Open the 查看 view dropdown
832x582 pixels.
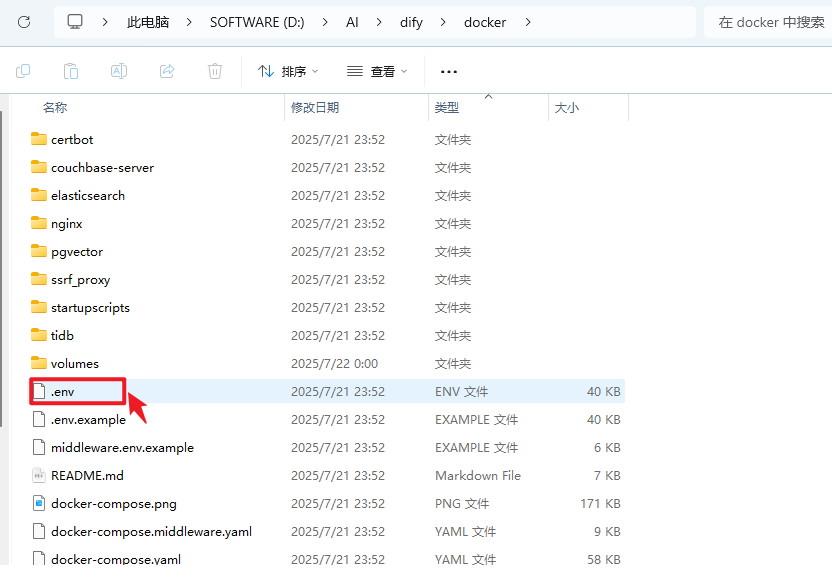click(380, 71)
